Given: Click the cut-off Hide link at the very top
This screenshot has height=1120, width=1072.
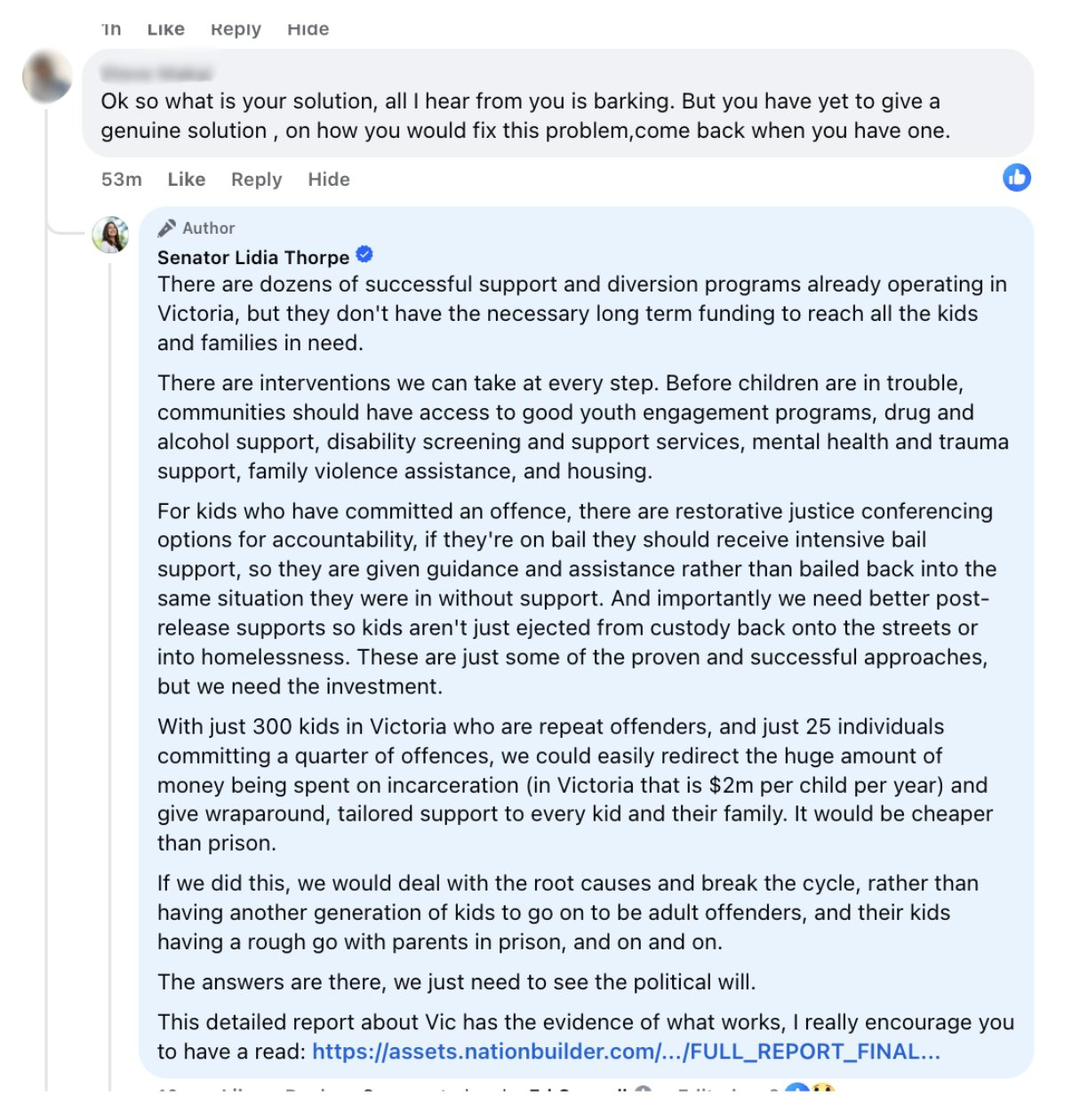Looking at the screenshot, I should [x=308, y=29].
